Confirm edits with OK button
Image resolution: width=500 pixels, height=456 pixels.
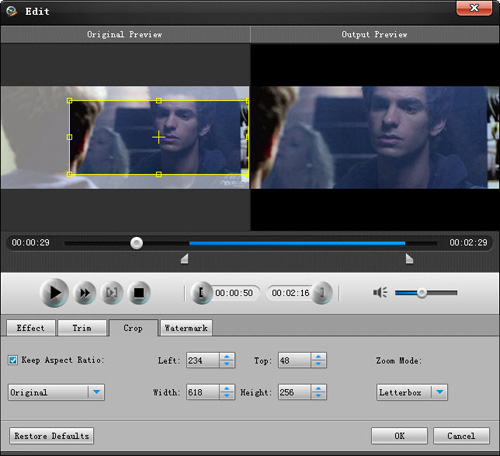click(x=399, y=436)
